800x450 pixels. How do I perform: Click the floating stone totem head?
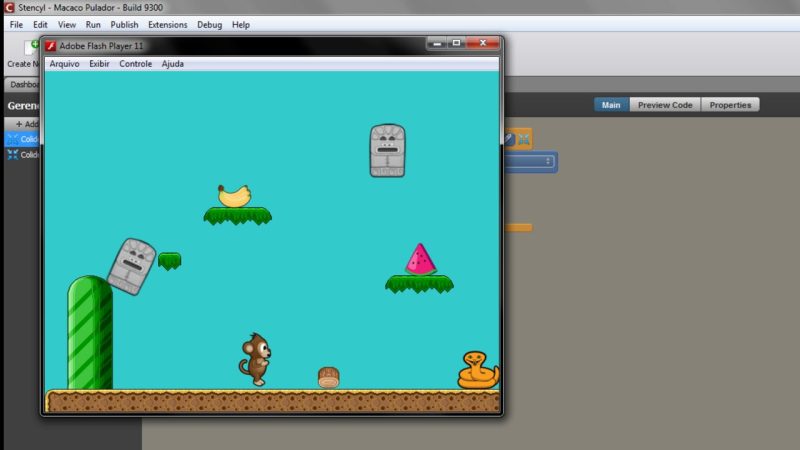388,151
